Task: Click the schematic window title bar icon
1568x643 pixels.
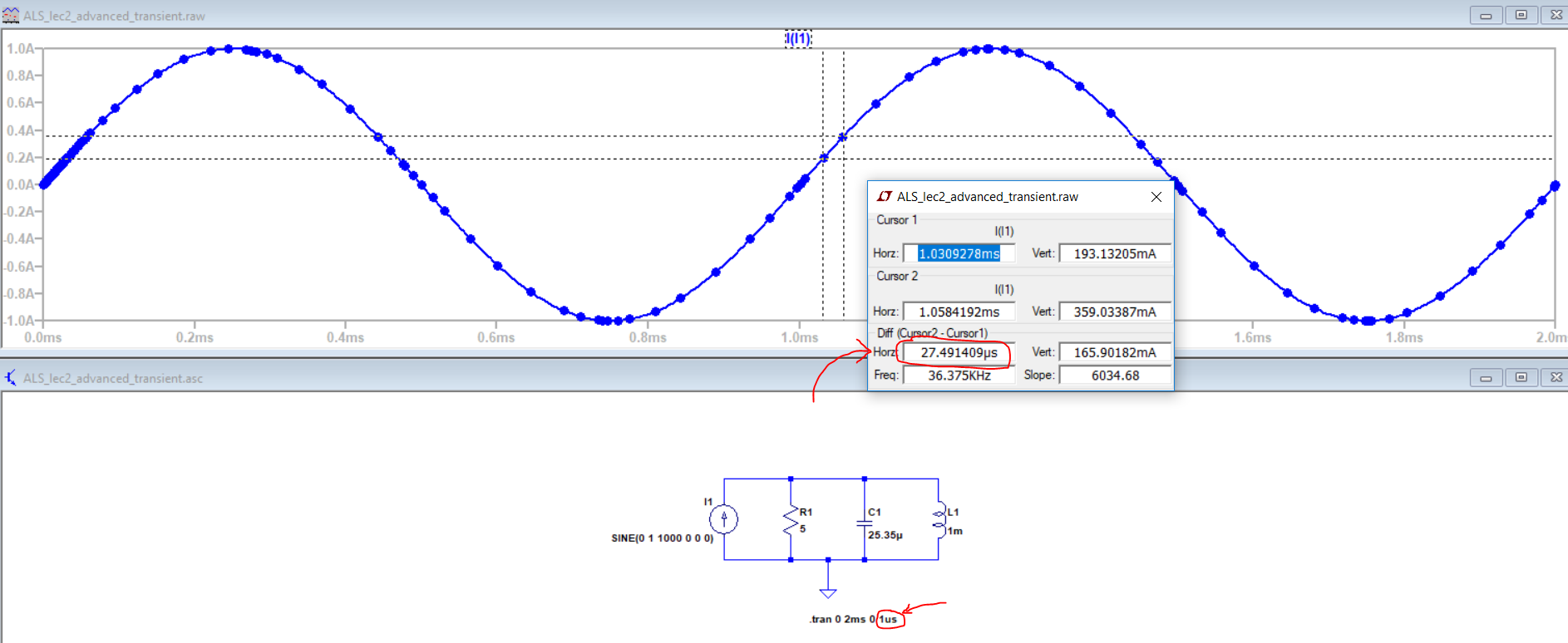Action: (11, 378)
